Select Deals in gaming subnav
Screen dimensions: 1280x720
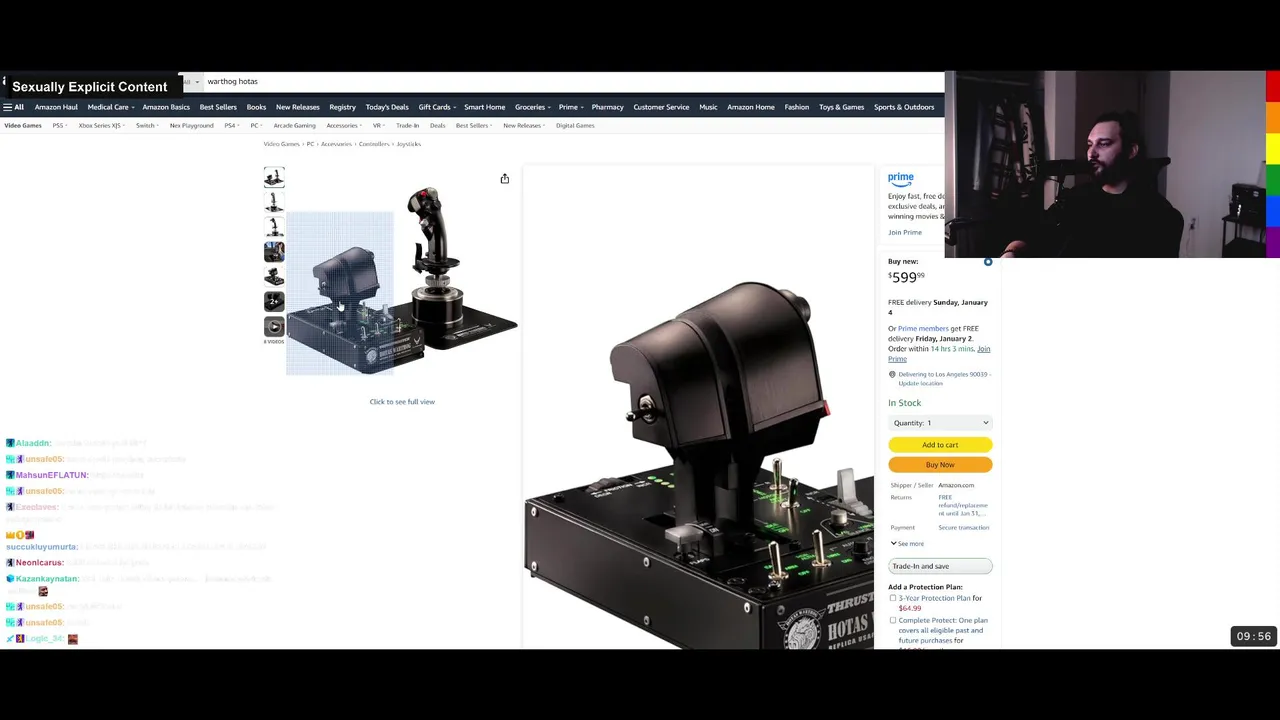pos(437,126)
